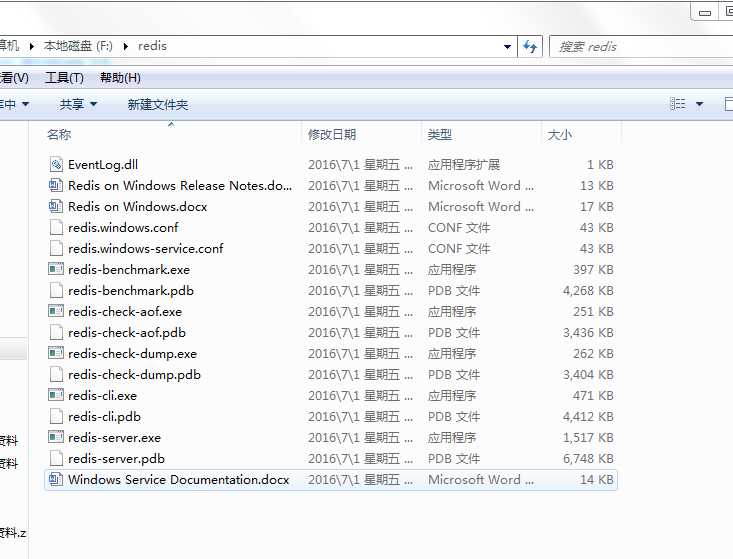The image size is (733, 559).
Task: Click the Windows Service Documentation.docx Word icon
Action: 56,480
